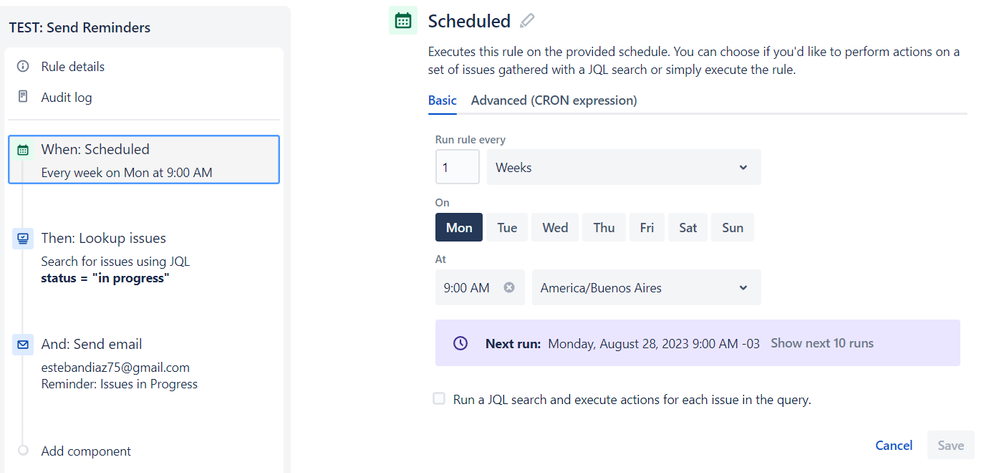The image size is (999, 473).
Task: Toggle Wed day button
Action: point(555,228)
